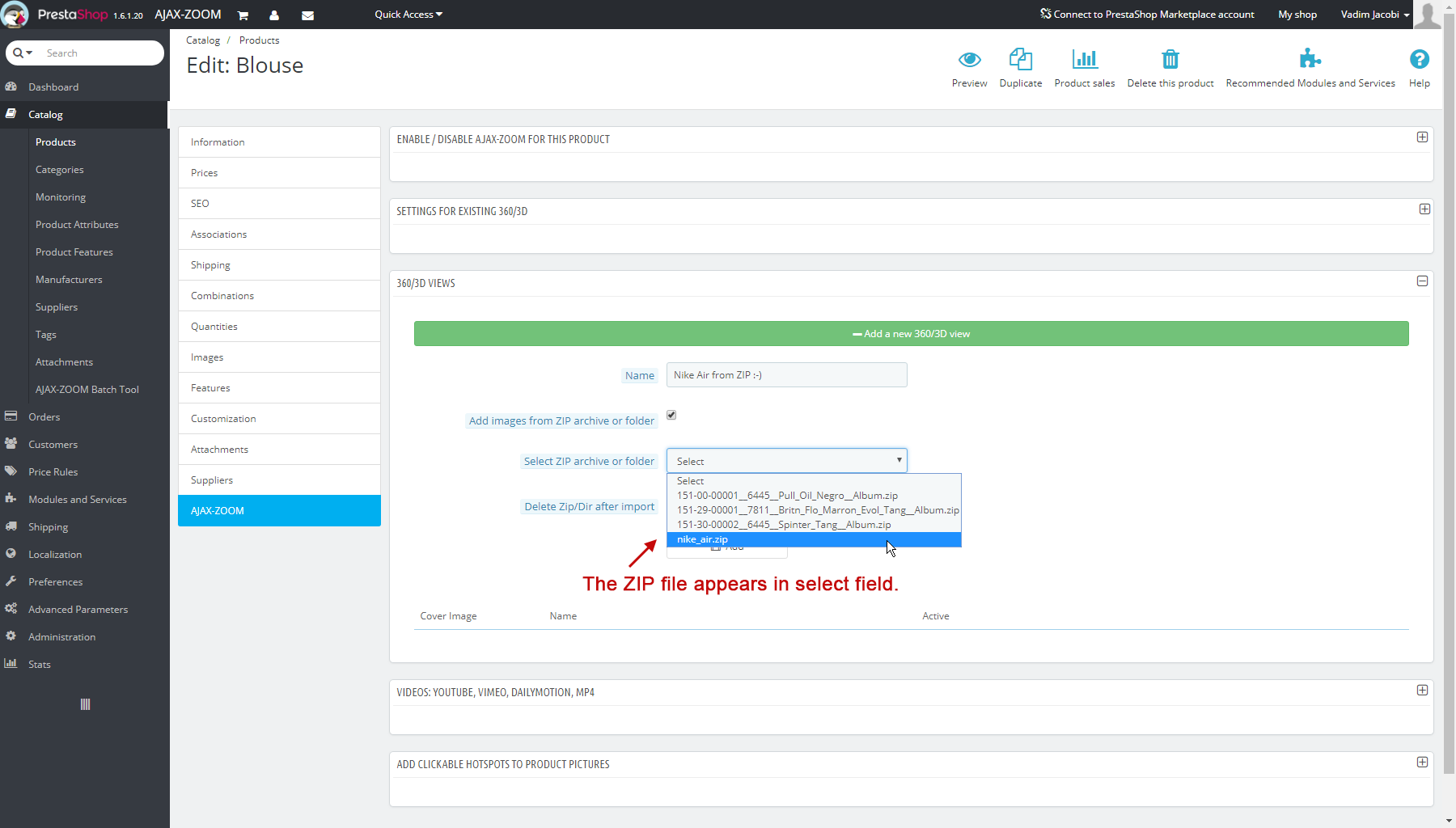Screen dimensions: 1456x828
Task: Click the Shipping truck icon in sidebar
Action: tap(11, 526)
